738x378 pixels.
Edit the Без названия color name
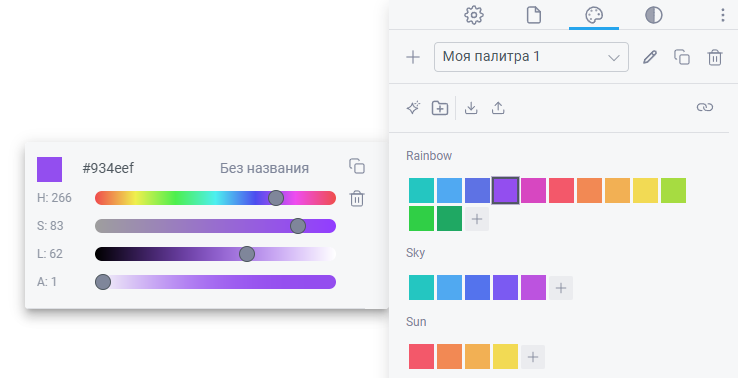pos(265,169)
